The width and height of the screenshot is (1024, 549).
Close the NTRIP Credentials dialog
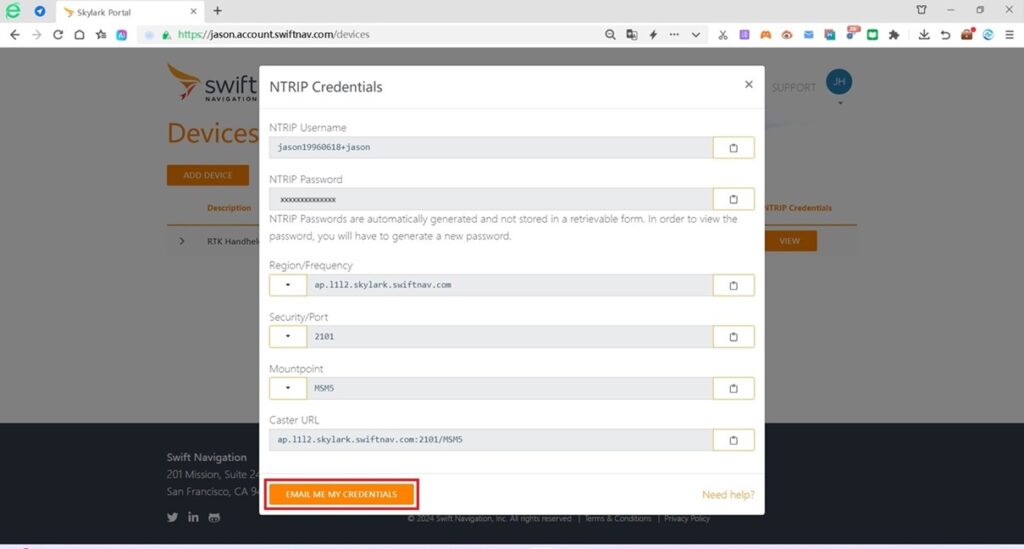click(748, 84)
